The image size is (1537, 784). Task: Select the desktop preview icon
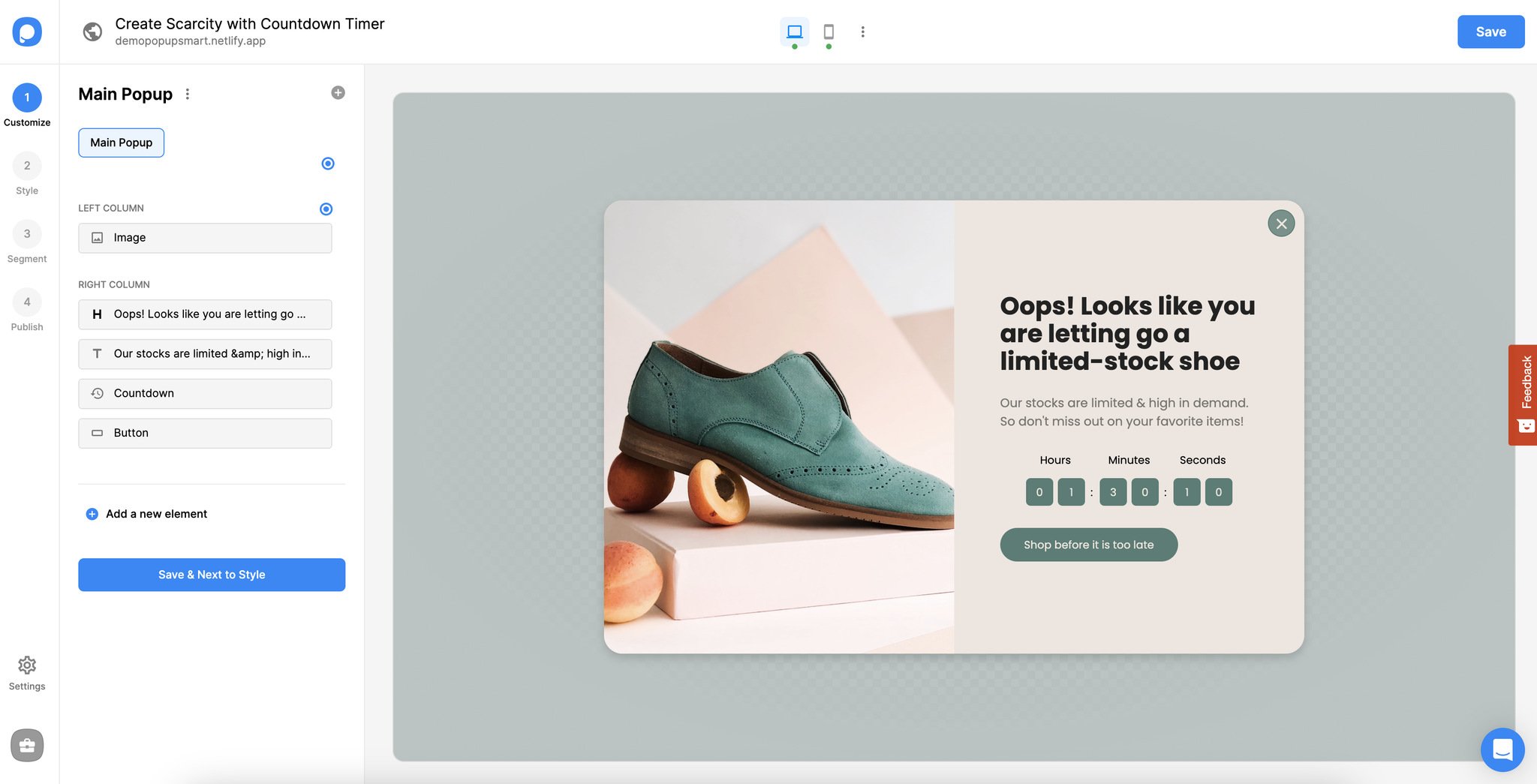coord(794,32)
